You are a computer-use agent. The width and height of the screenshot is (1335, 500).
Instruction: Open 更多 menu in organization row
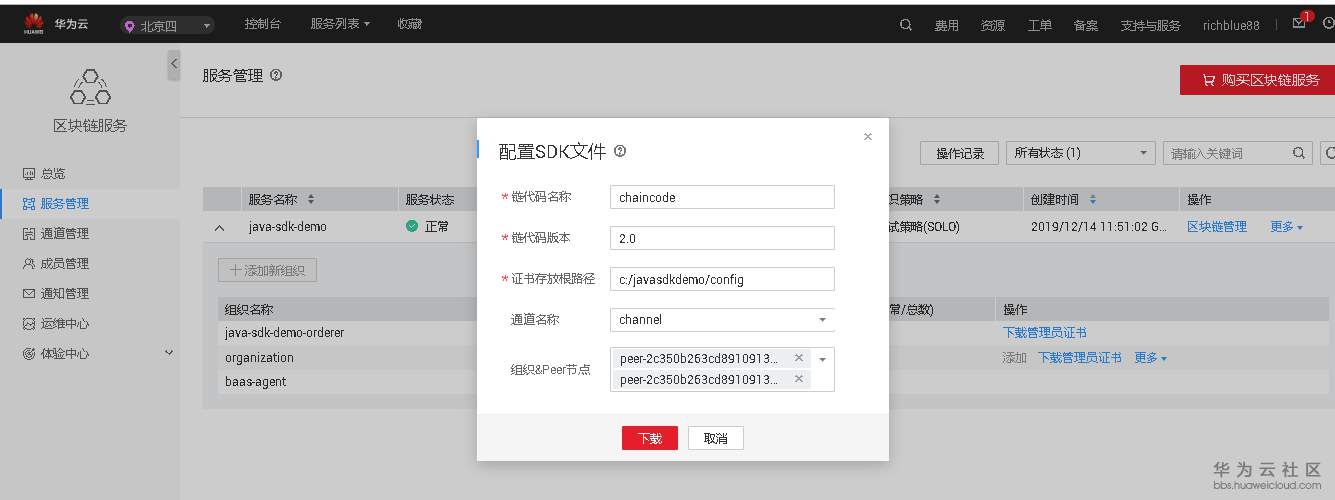(x=1150, y=357)
